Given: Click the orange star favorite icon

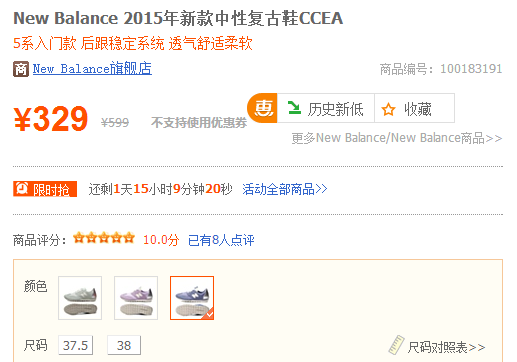Looking at the screenshot, I should (388, 109).
